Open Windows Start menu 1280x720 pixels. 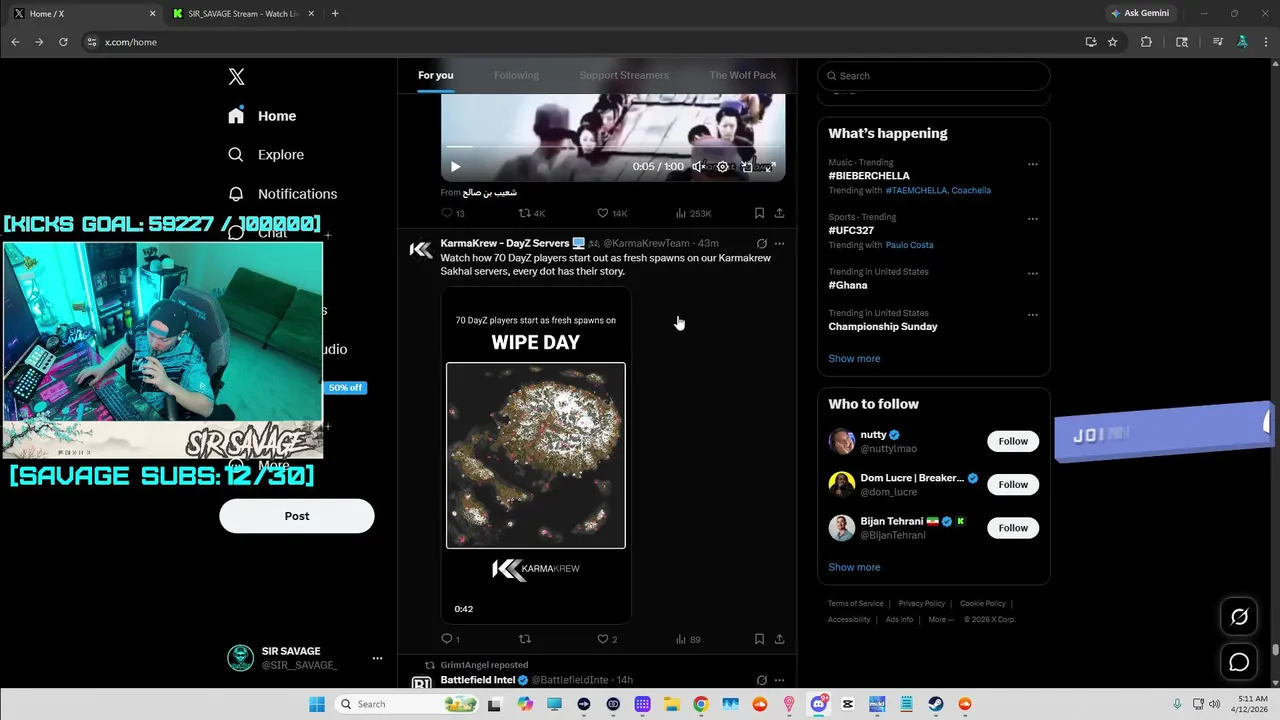317,704
